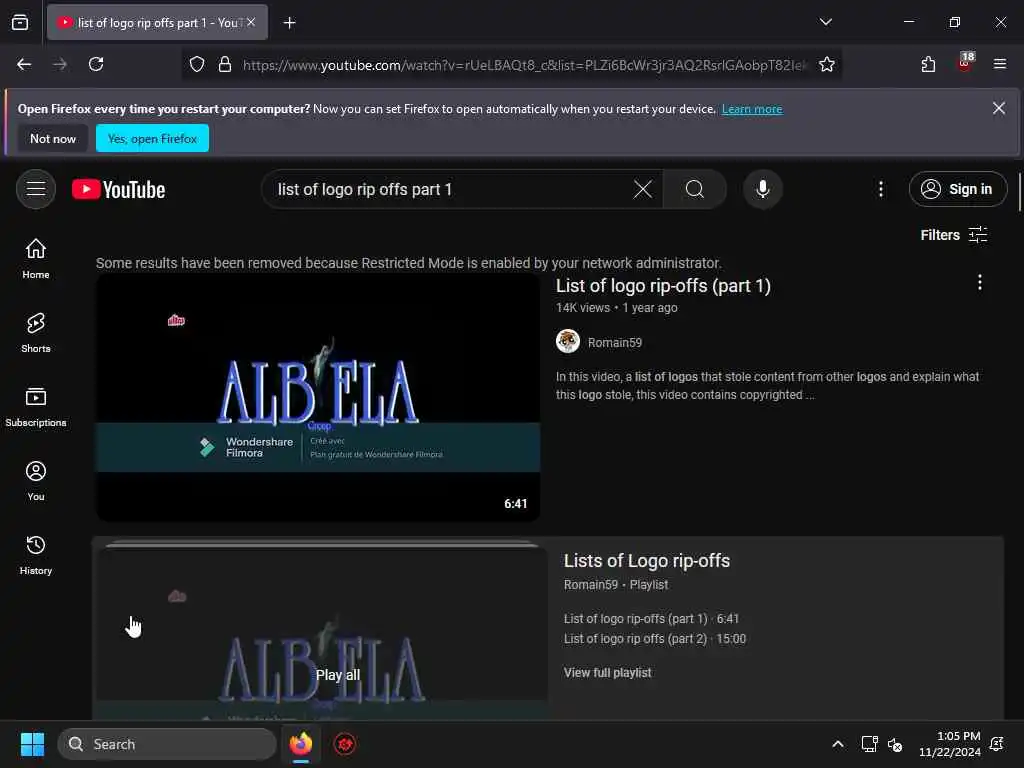Open action menu for List of logo rip-offs (part 1)
This screenshot has width=1024, height=768.
coord(979,283)
